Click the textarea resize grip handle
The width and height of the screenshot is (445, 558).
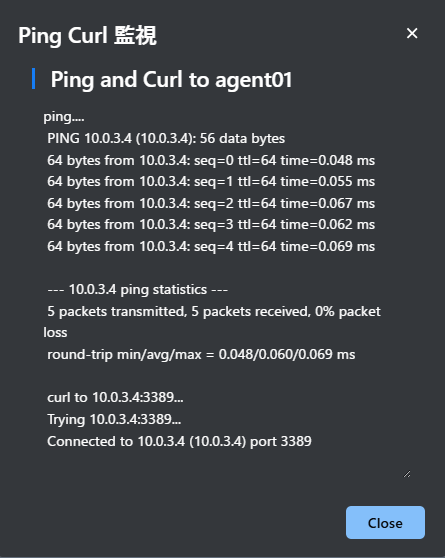(x=407, y=474)
